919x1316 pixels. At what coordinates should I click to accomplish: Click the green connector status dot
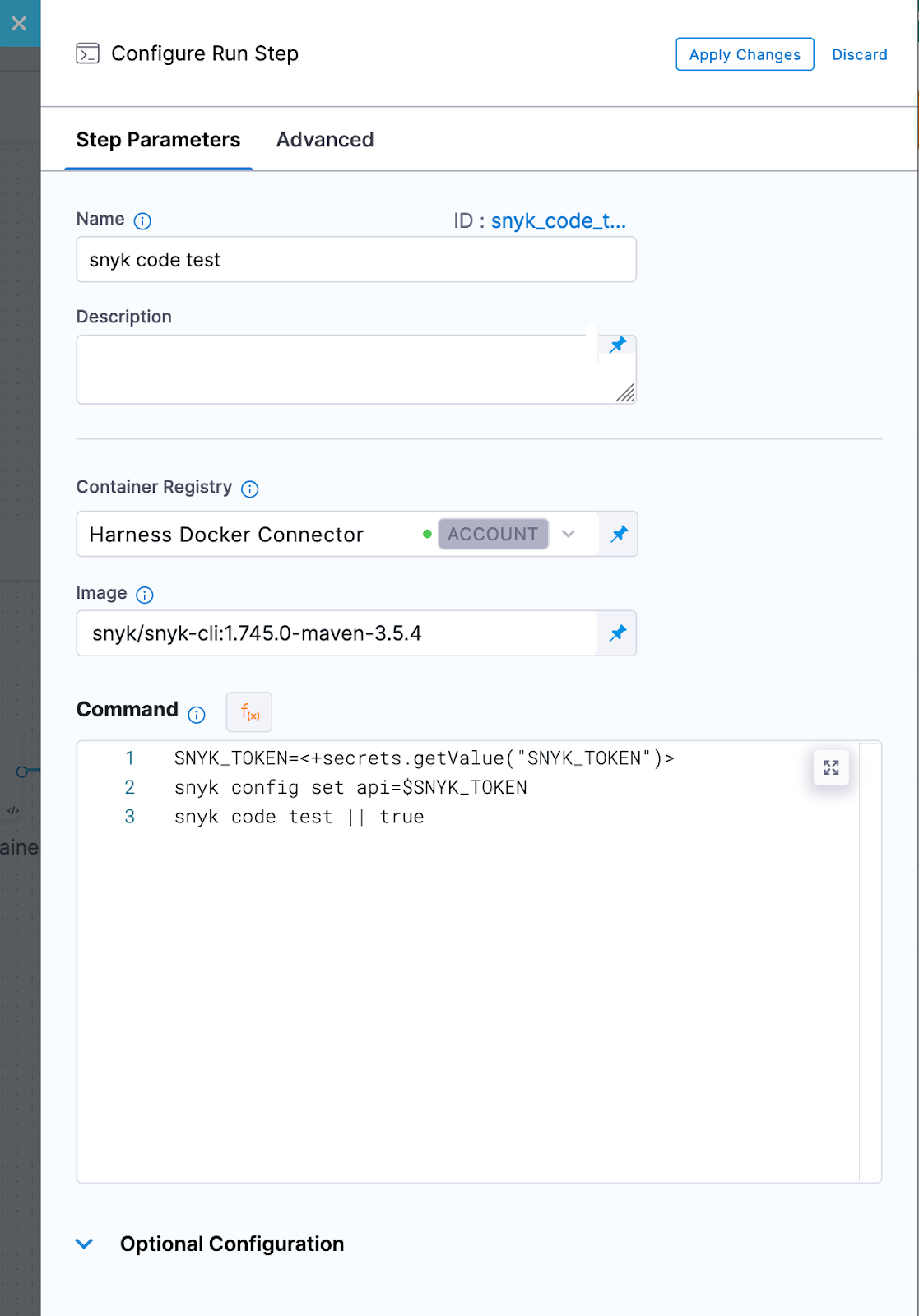pyautogui.click(x=427, y=534)
